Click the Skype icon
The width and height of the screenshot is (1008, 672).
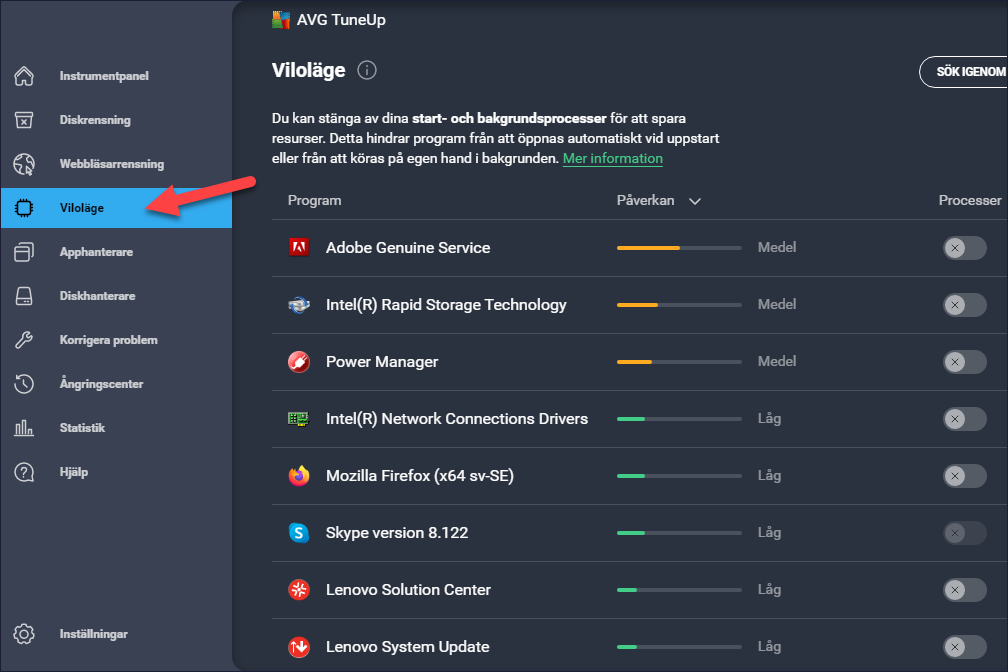tap(299, 533)
